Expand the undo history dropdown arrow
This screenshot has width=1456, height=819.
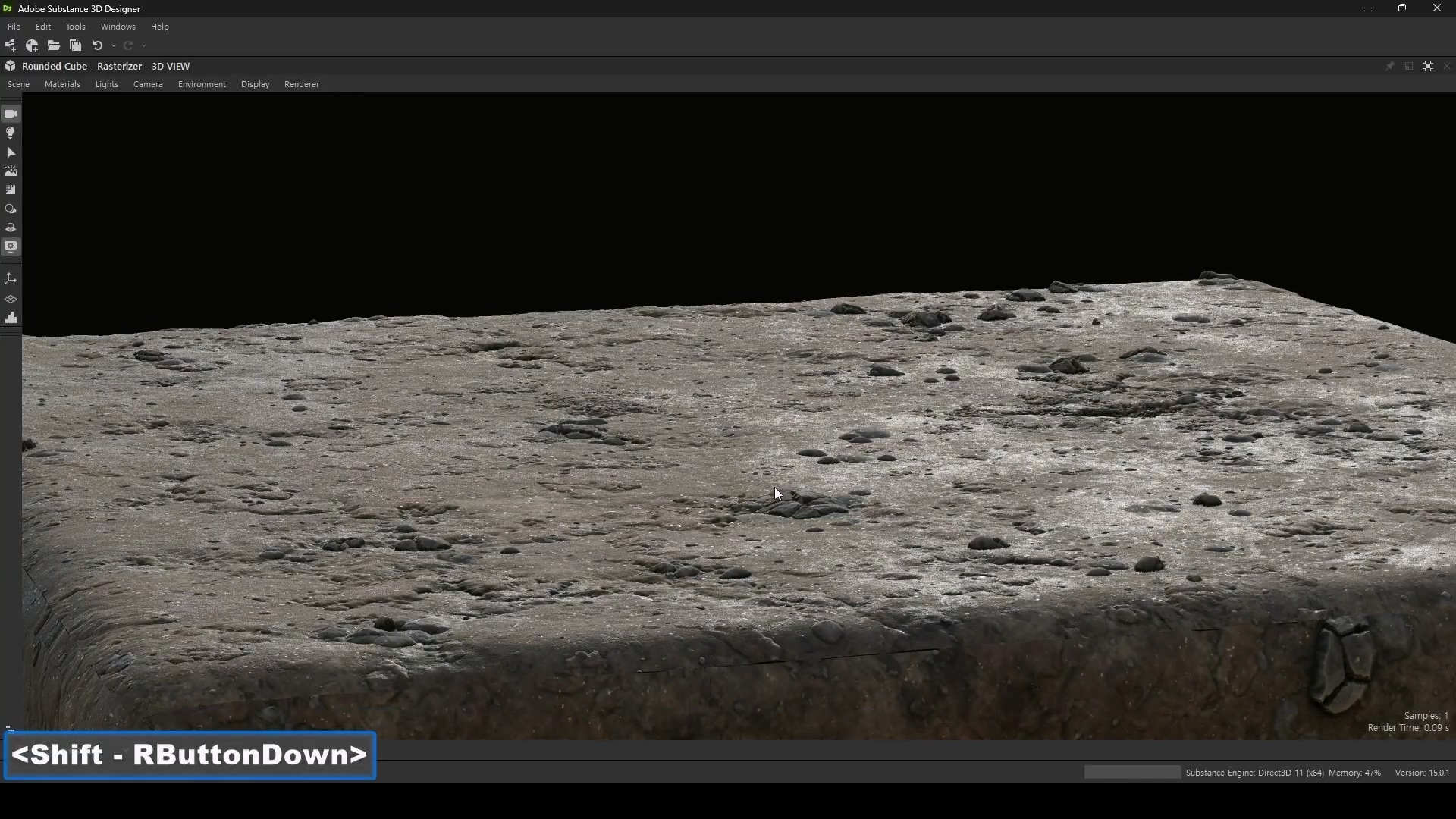114,45
